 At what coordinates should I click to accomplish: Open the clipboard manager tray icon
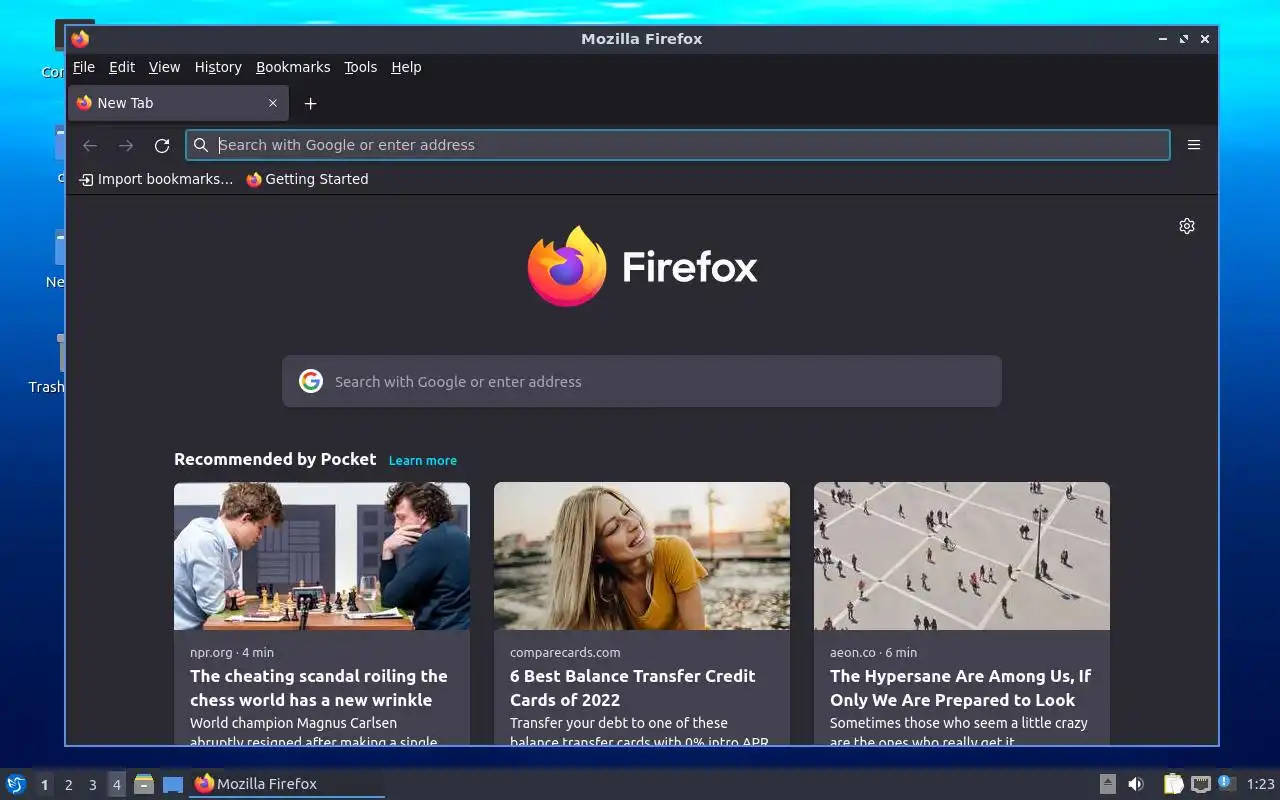[1174, 784]
